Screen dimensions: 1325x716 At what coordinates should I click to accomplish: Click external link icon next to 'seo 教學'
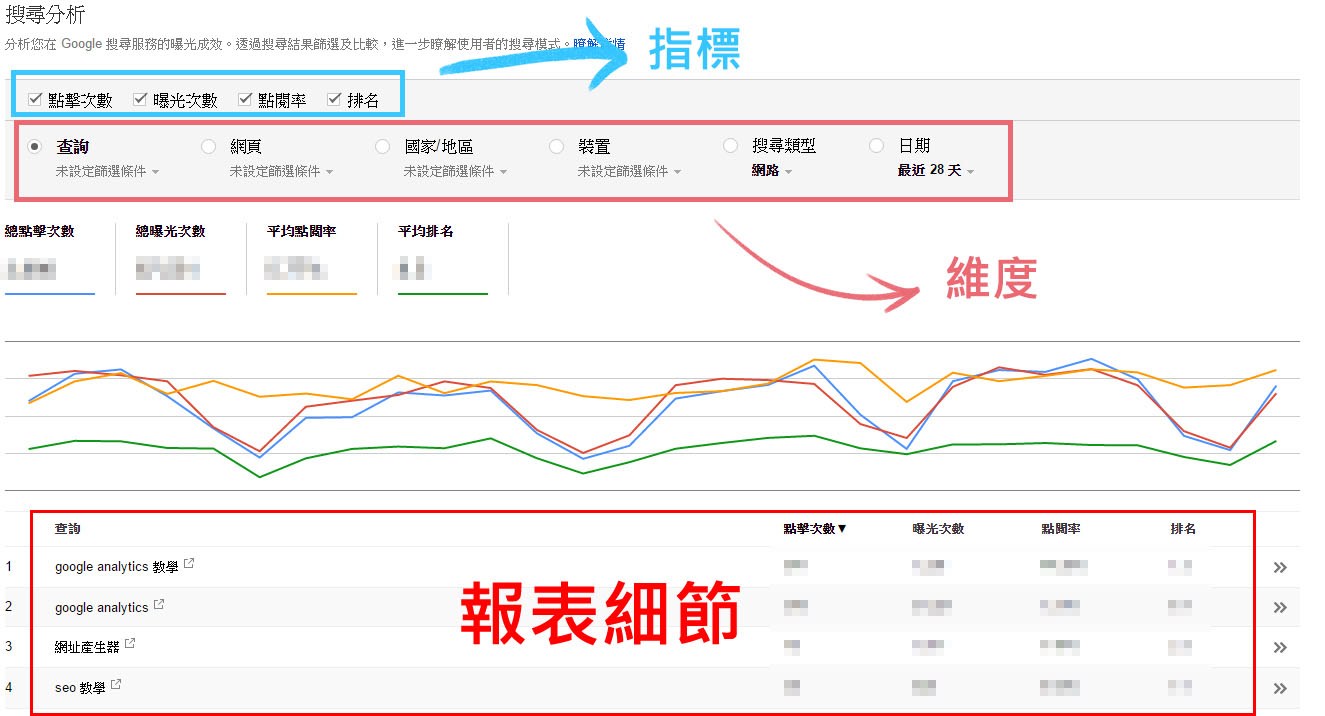point(116,685)
